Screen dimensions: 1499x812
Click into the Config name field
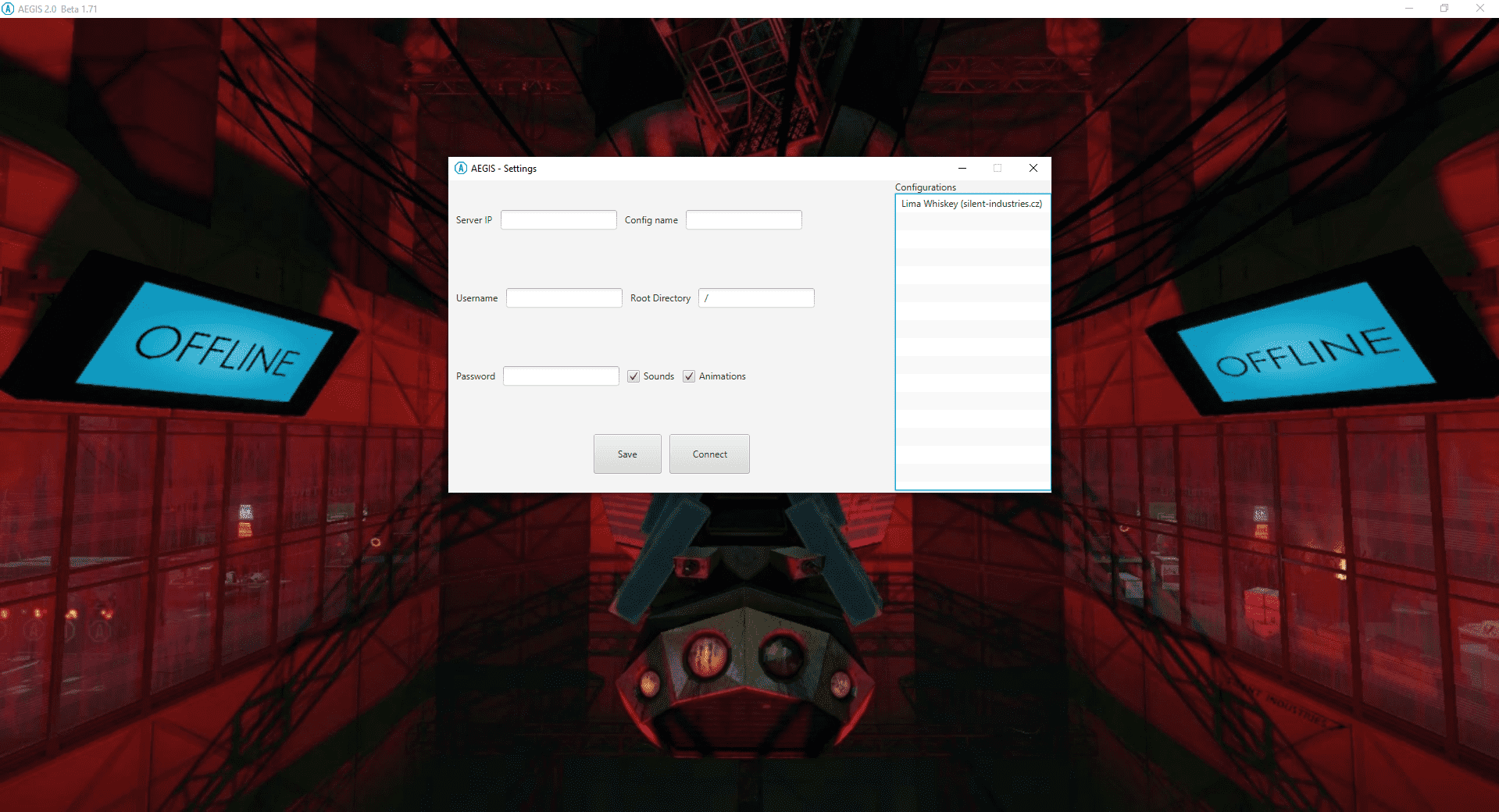744,220
